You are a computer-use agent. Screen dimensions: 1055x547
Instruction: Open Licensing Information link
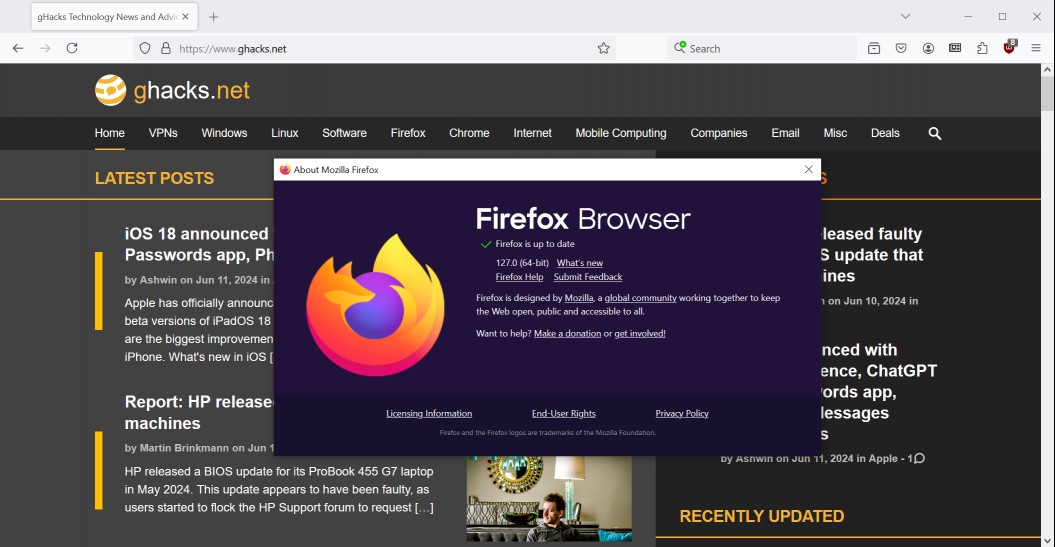429,414
